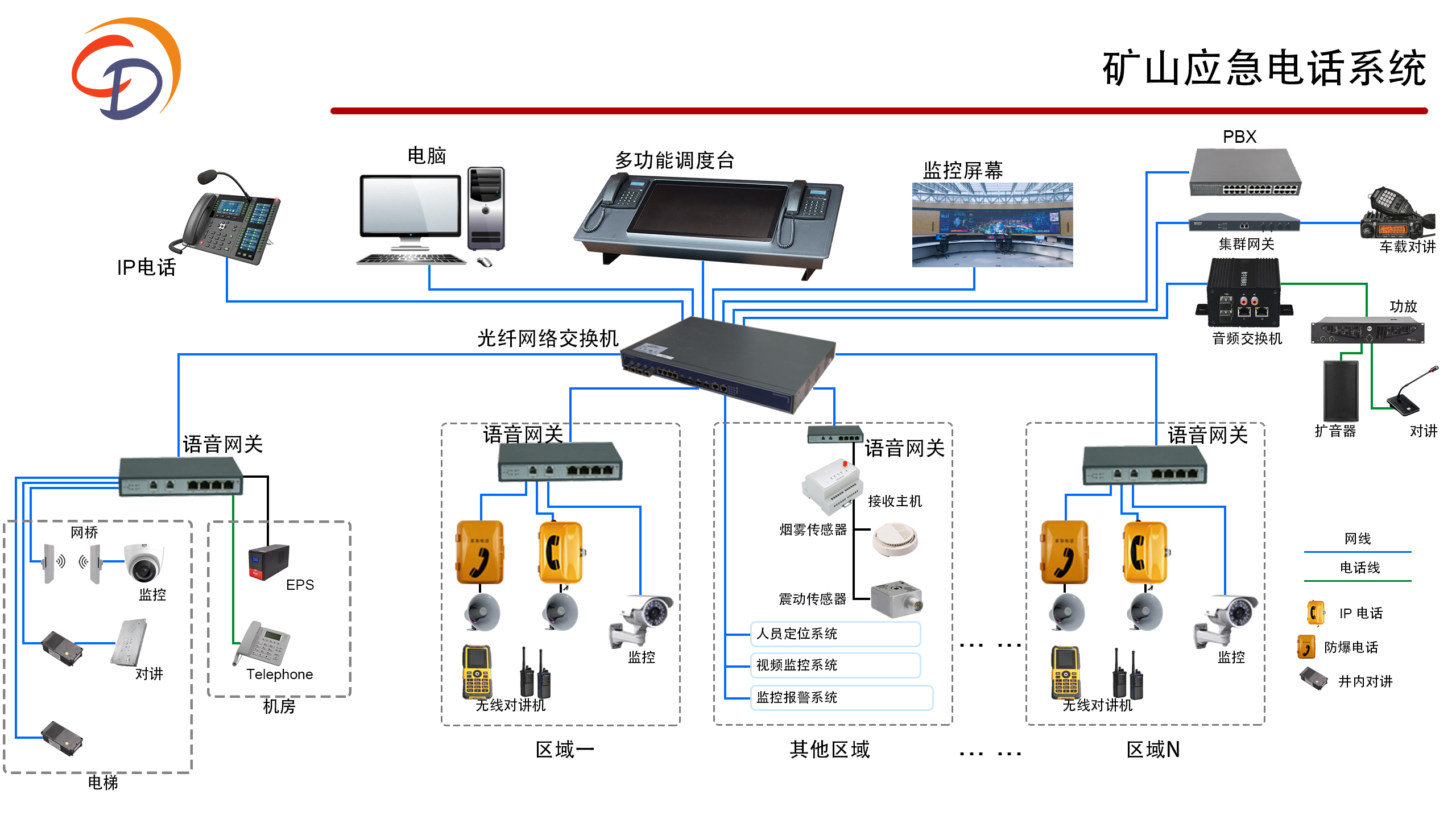Toggle the 电话线 telephone line legend indicator
This screenshot has height=819, width=1456.
[1360, 575]
